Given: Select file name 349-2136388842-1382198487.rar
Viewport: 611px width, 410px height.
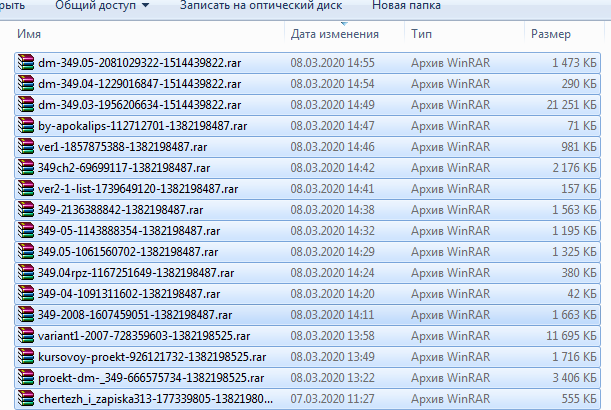Looking at the screenshot, I should [x=120, y=210].
